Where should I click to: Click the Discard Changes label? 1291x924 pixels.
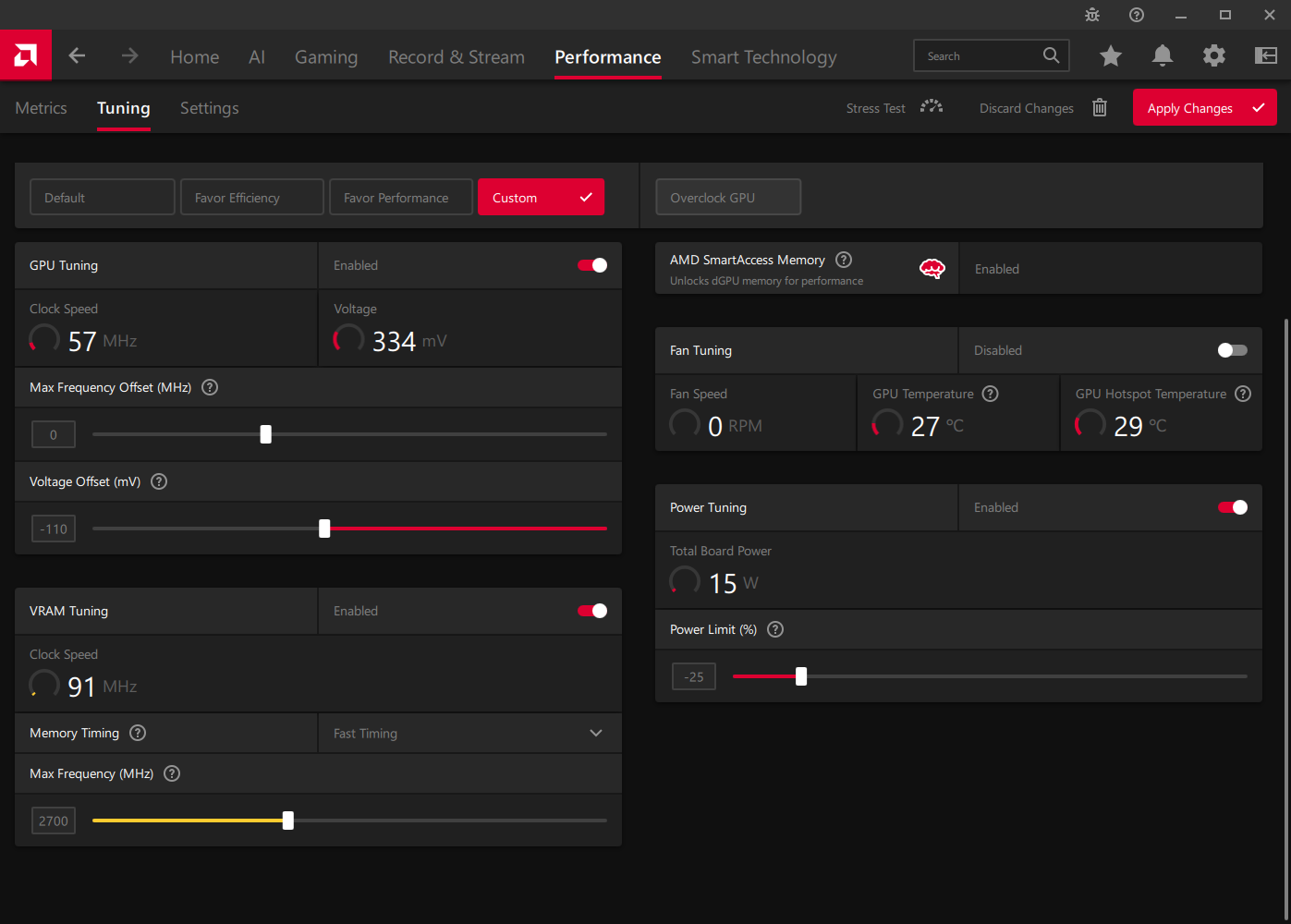coord(1027,108)
